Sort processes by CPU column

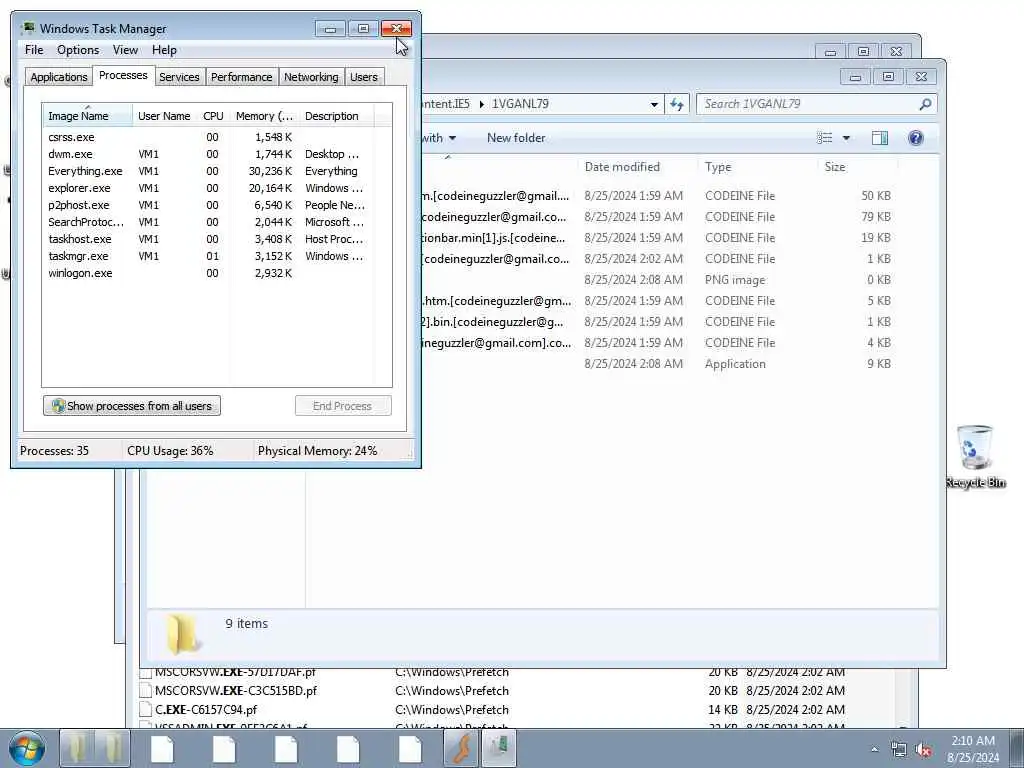coord(213,116)
